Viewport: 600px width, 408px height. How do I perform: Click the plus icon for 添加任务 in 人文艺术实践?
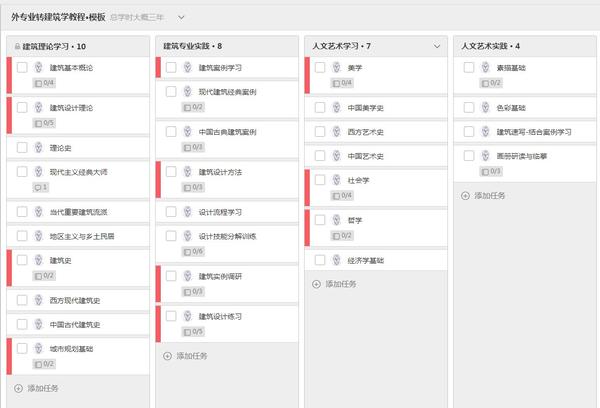(465, 196)
